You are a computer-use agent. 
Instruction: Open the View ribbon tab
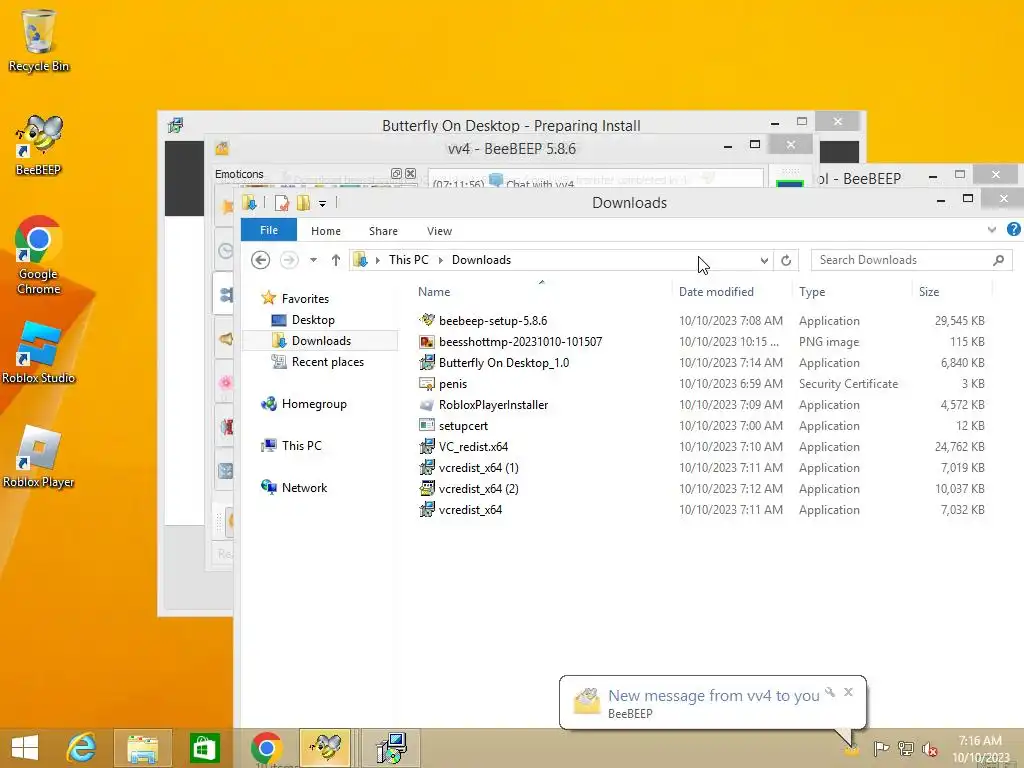point(440,231)
